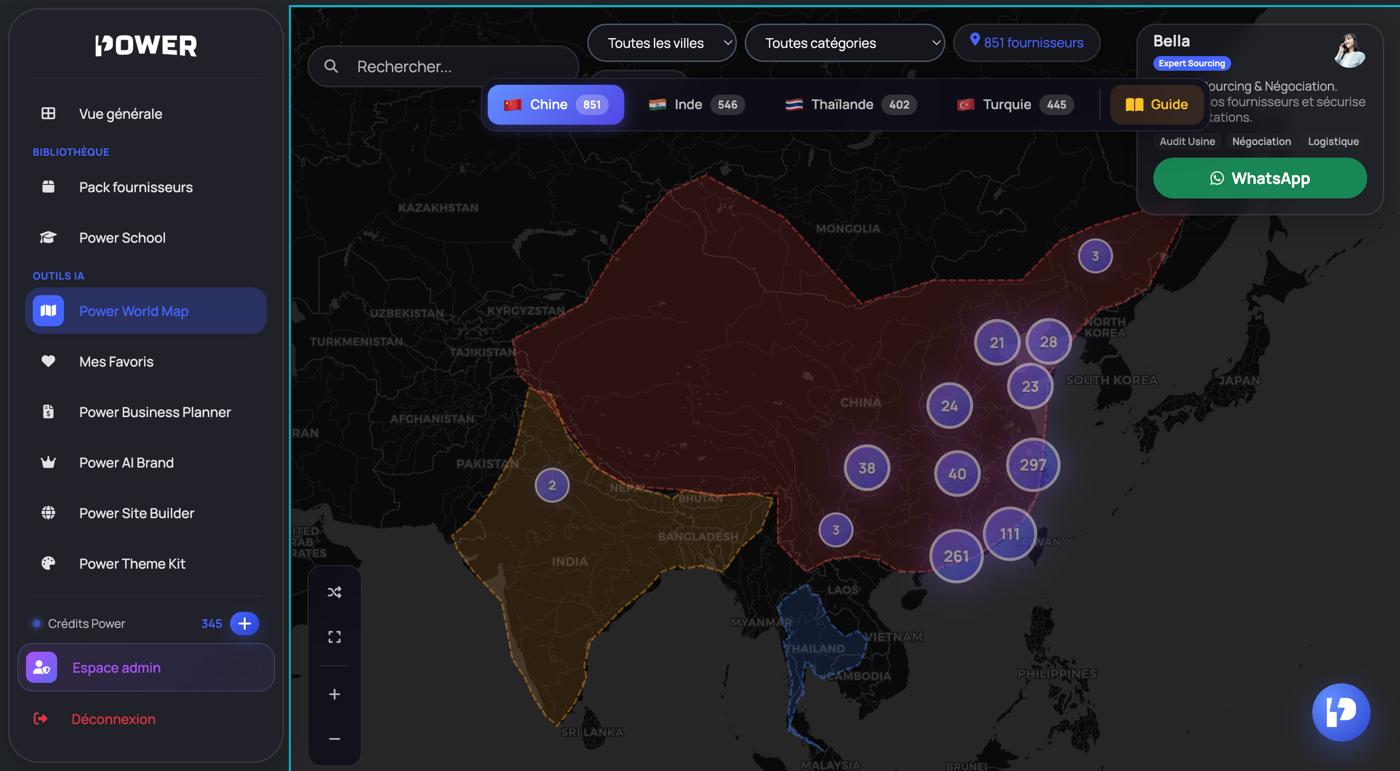The image size is (1400, 771).
Task: Open the Toutes les villes dropdown
Action: click(662, 43)
